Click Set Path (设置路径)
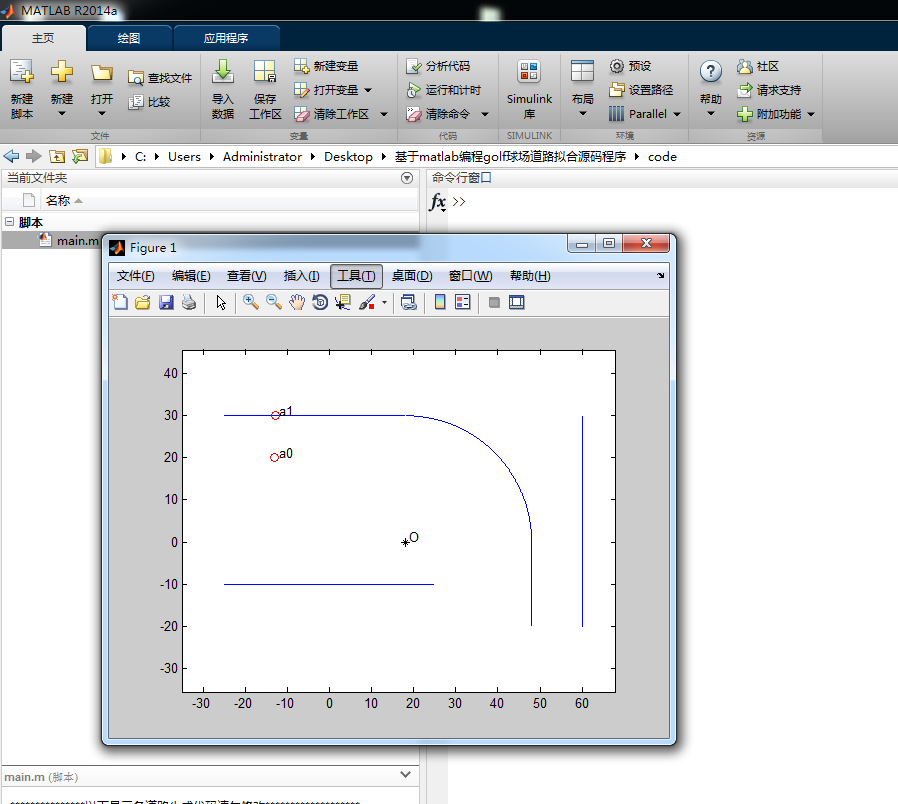The width and height of the screenshot is (898, 804). 641,90
